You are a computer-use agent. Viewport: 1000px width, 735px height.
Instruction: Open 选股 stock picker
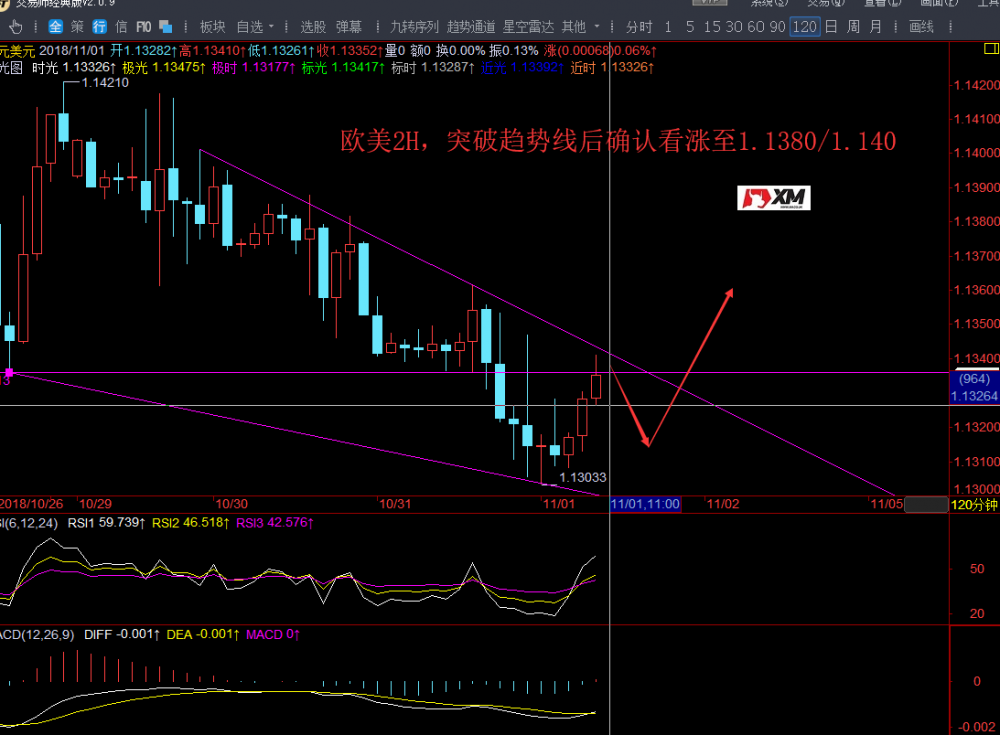313,27
